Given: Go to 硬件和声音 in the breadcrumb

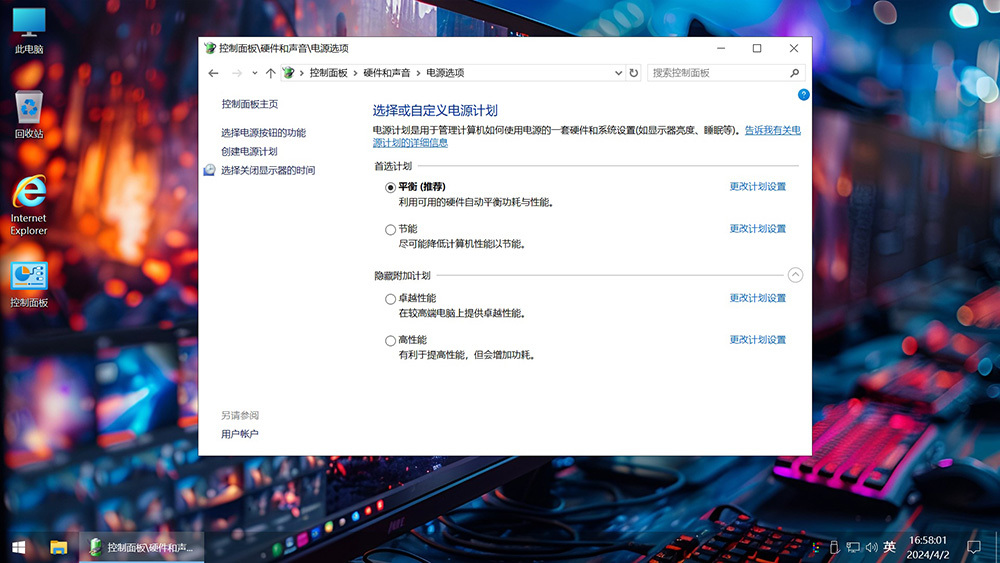Looking at the screenshot, I should click(x=386, y=73).
